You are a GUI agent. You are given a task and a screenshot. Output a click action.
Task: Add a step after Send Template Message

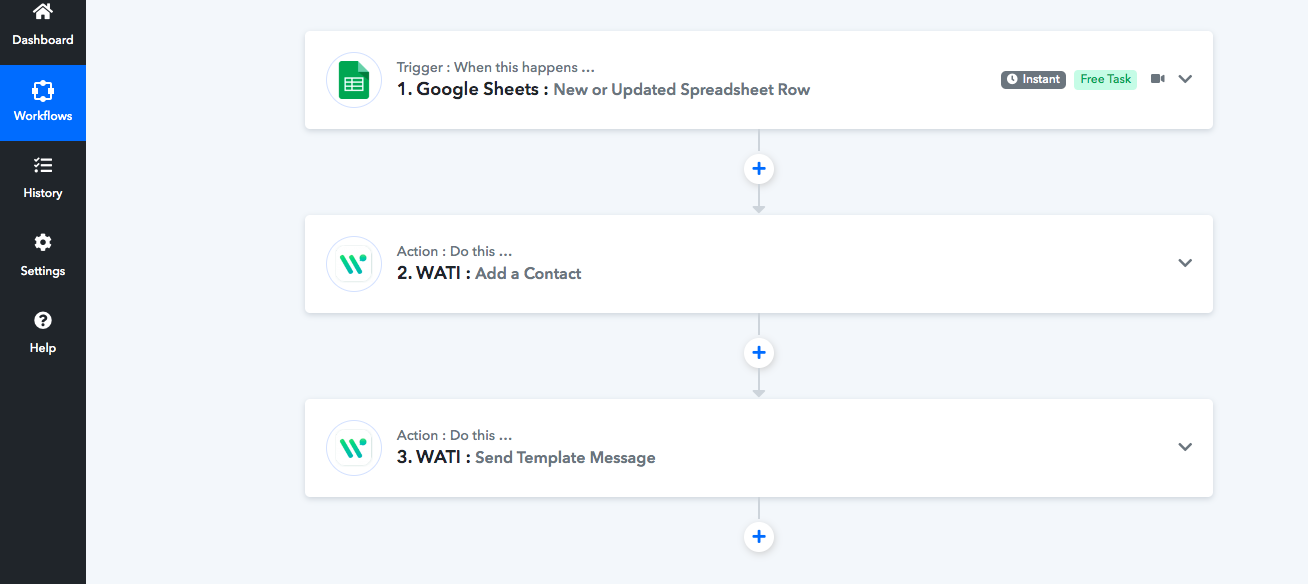coord(759,537)
